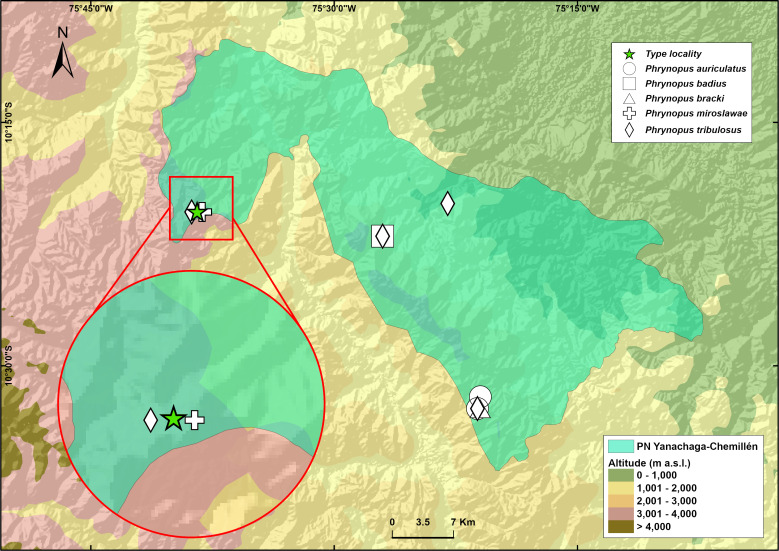Click the PN Yanachaga-Chemillén turquoise swatch
The image size is (779, 551).
tap(621, 446)
